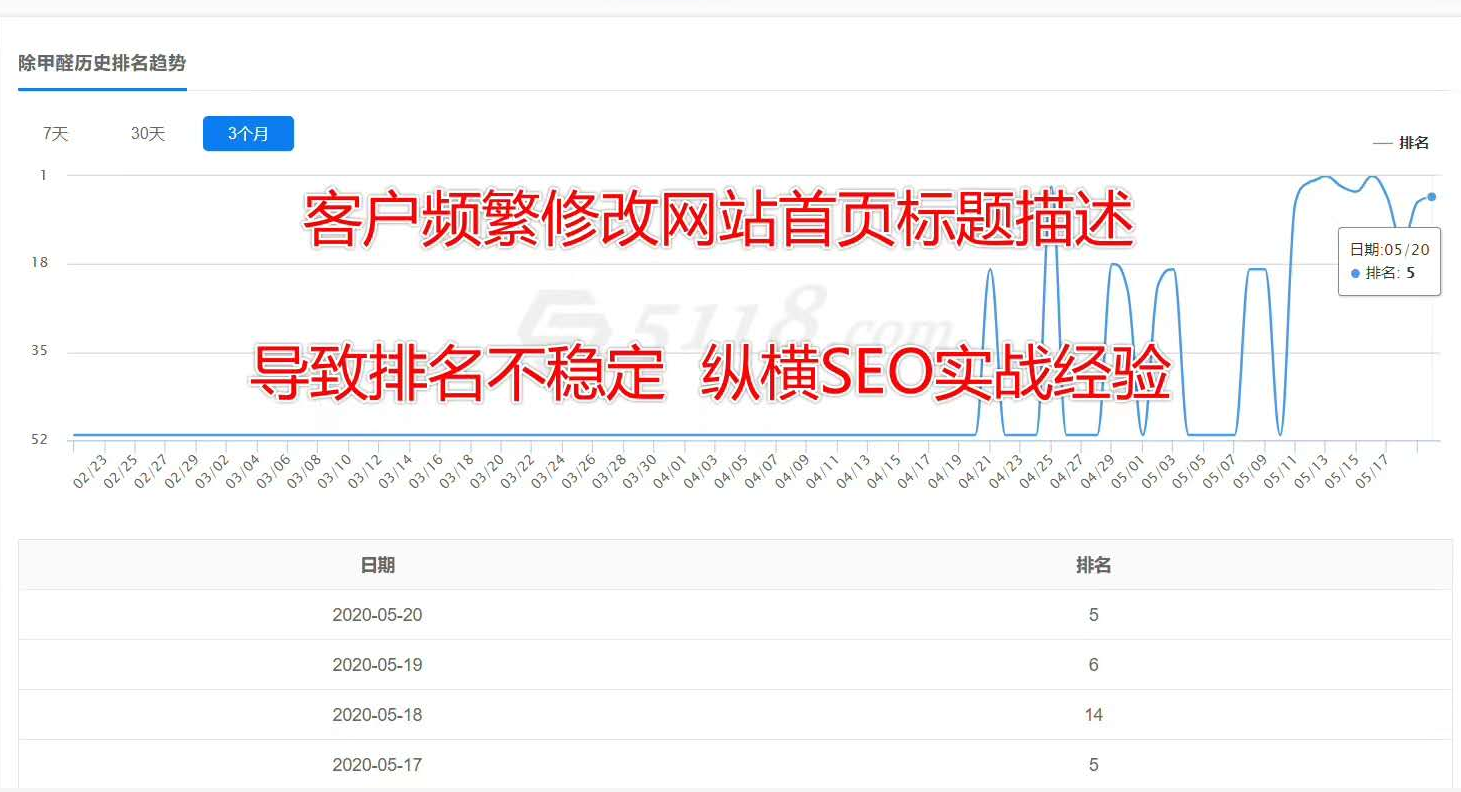1461x792 pixels.
Task: Click the 05/20 data point marker
Action: [1432, 197]
